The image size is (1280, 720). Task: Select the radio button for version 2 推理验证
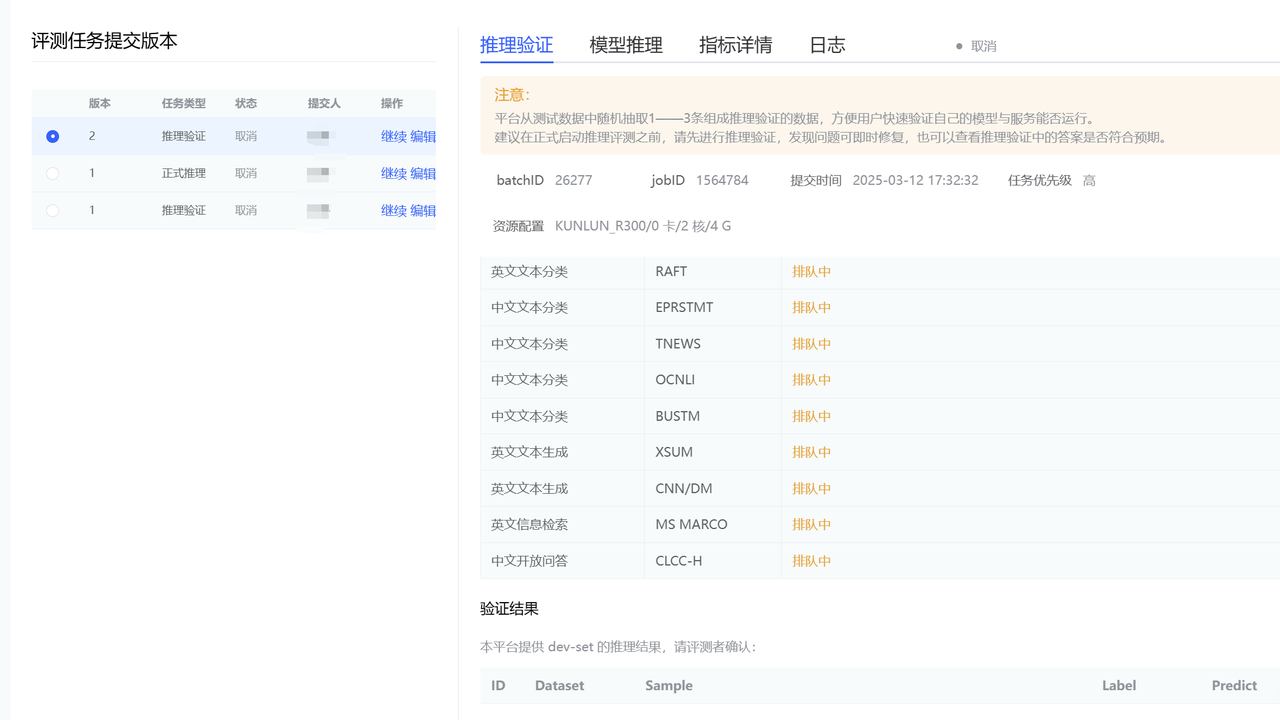53,136
